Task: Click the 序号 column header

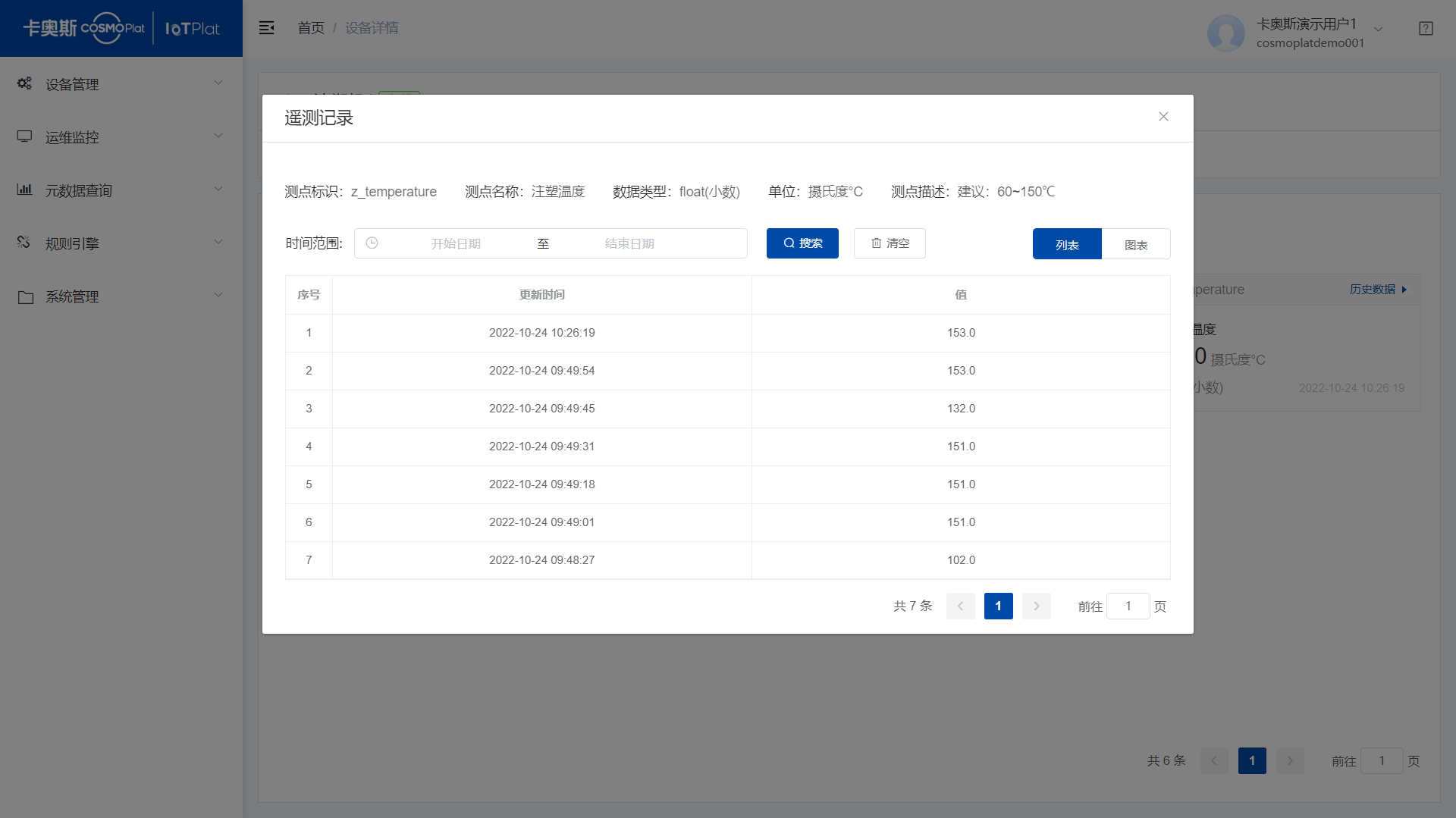Action: click(309, 295)
